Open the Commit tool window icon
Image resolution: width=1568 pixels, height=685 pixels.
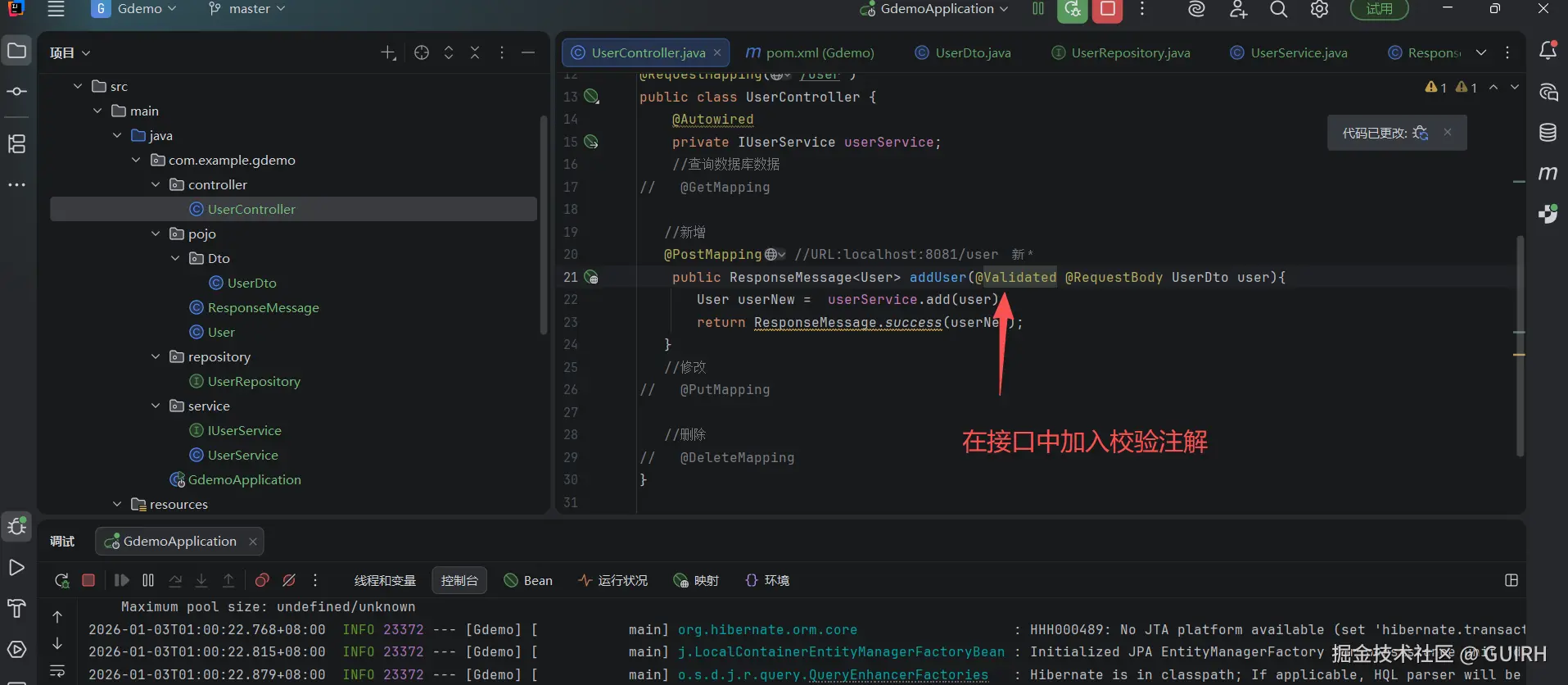click(x=16, y=91)
